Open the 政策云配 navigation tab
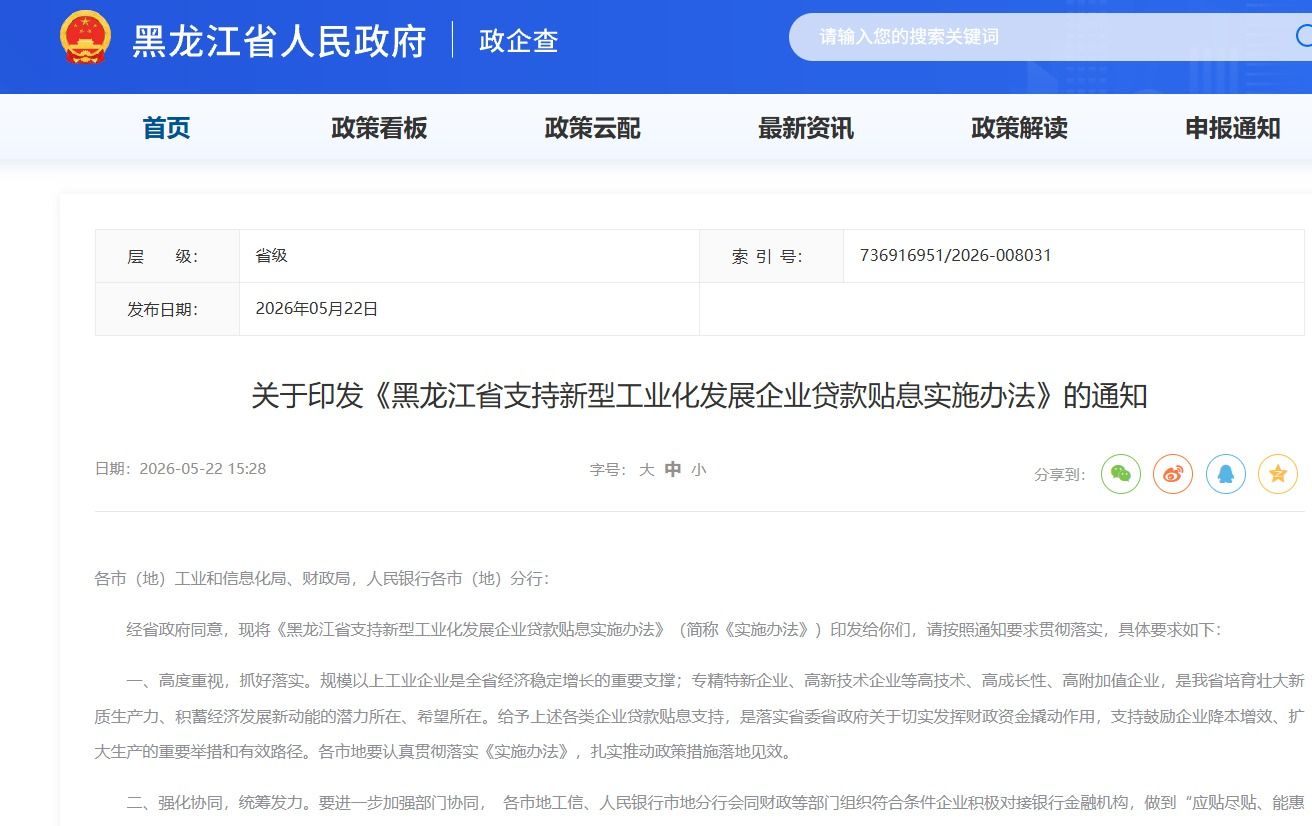The image size is (1312, 826). tap(592, 128)
